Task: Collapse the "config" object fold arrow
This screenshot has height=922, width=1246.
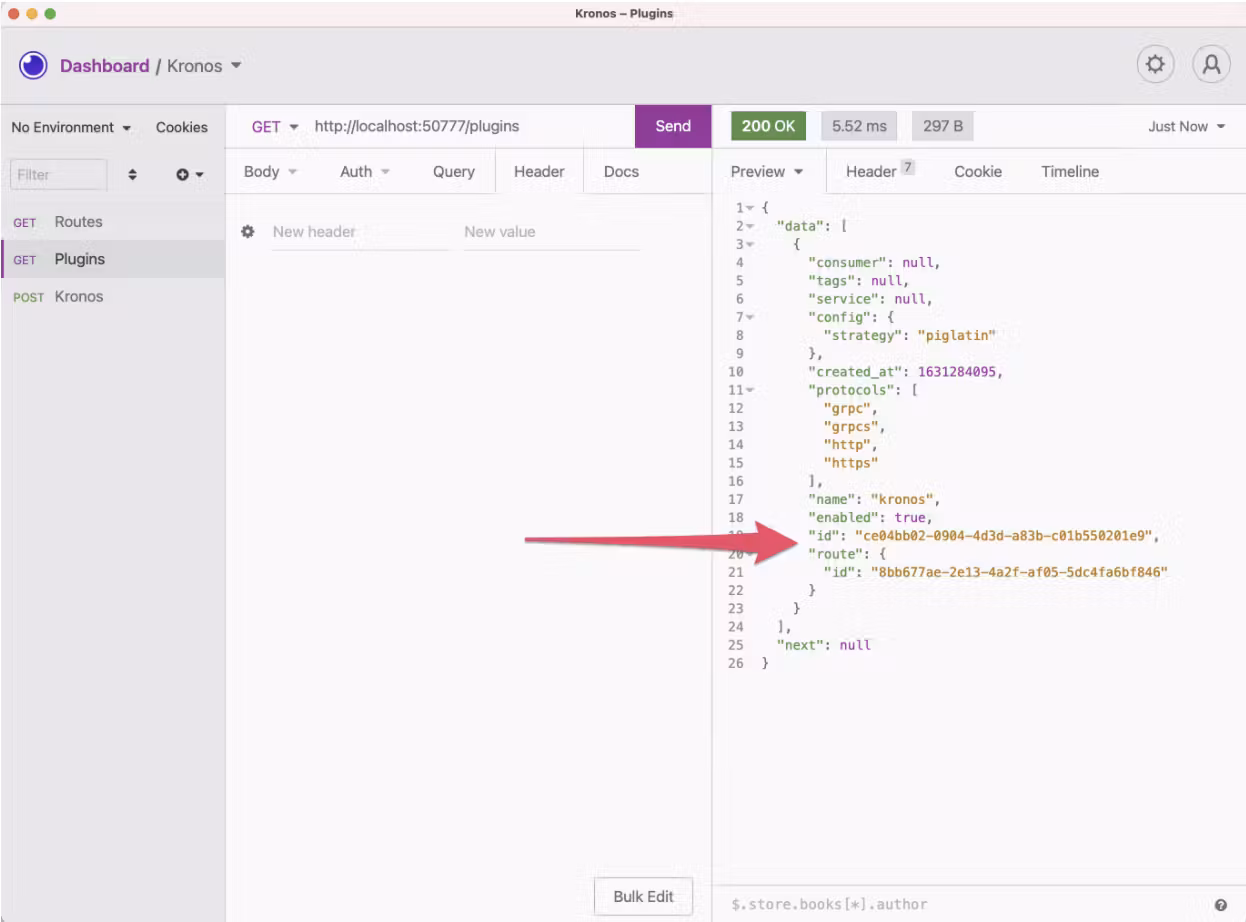Action: tap(750, 317)
